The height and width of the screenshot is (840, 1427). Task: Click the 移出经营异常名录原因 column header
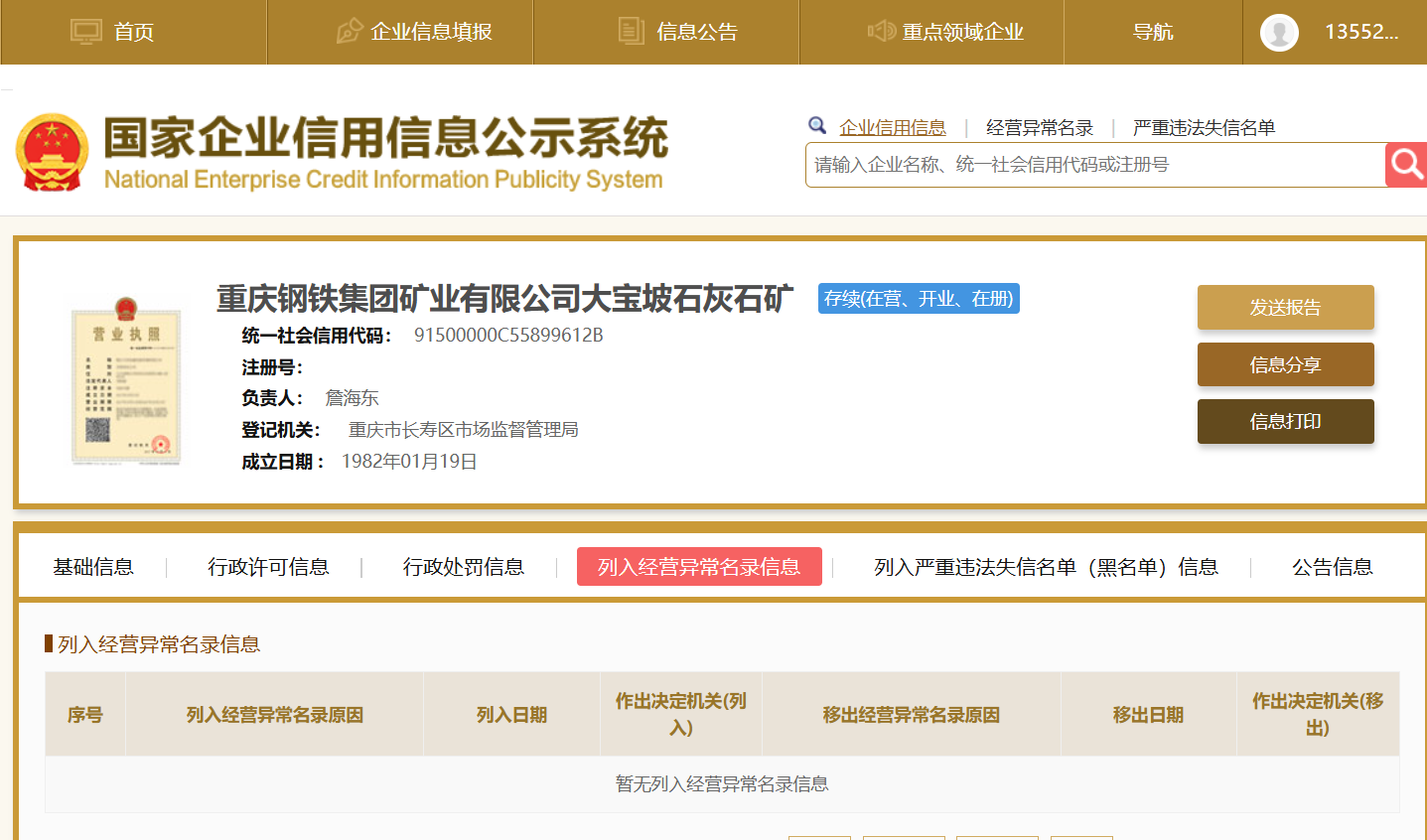[912, 715]
